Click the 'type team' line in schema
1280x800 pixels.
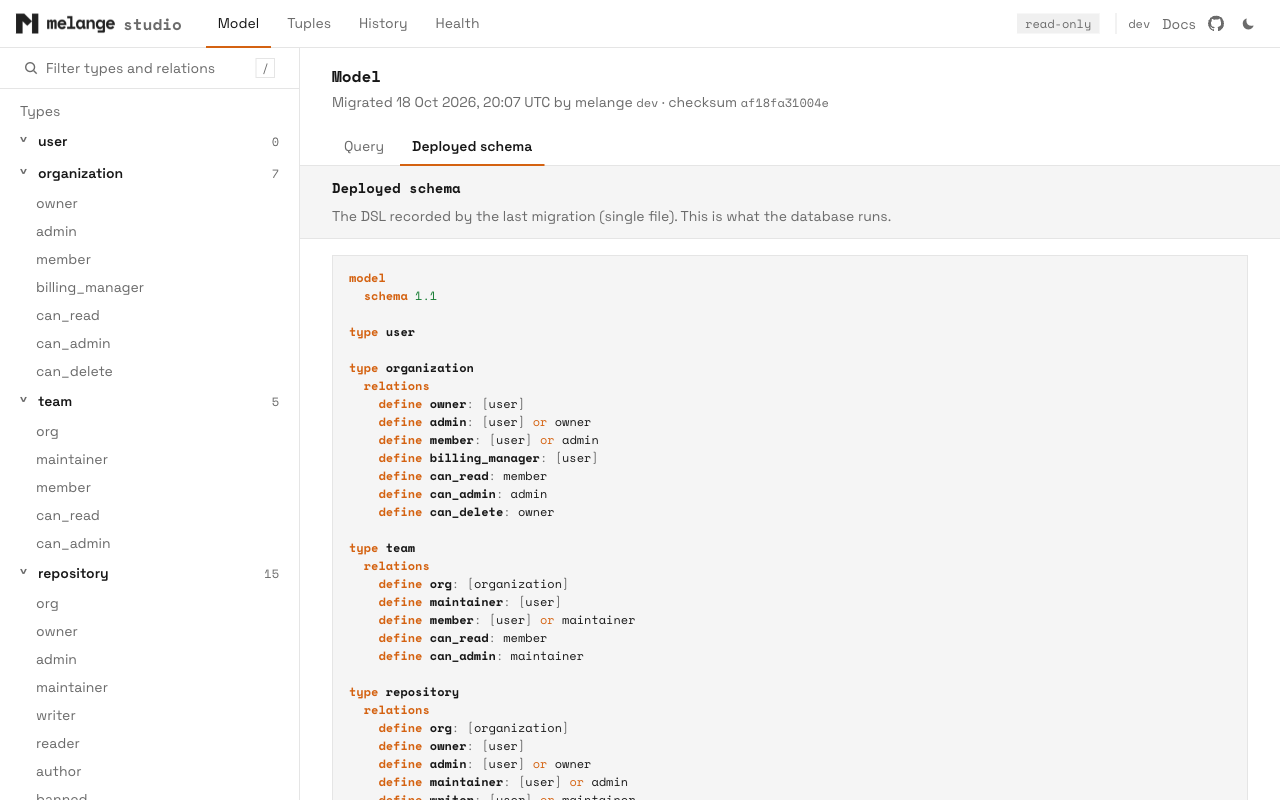pyautogui.click(x=382, y=548)
